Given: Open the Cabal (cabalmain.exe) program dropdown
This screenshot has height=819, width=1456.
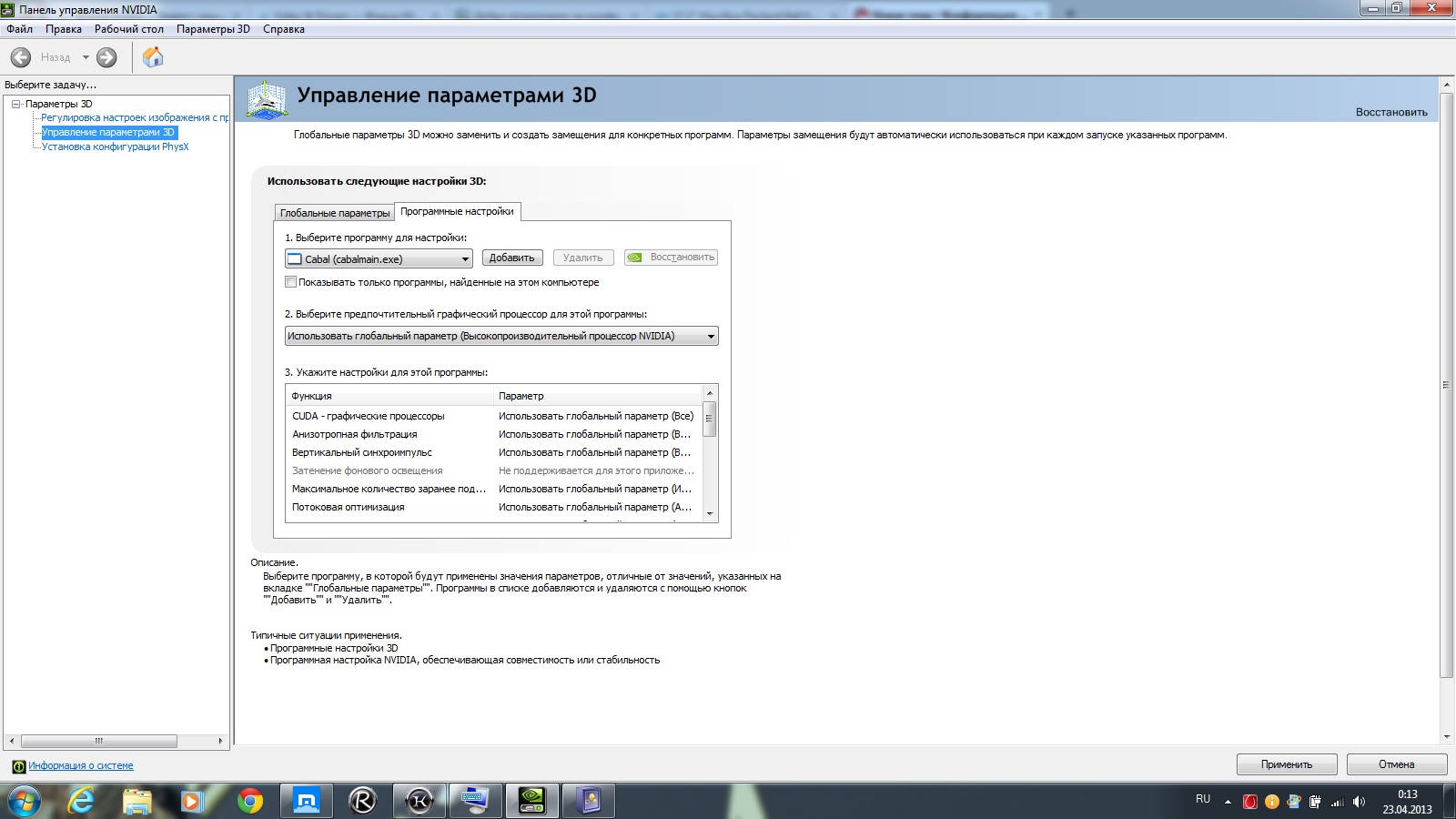Looking at the screenshot, I should (x=379, y=259).
